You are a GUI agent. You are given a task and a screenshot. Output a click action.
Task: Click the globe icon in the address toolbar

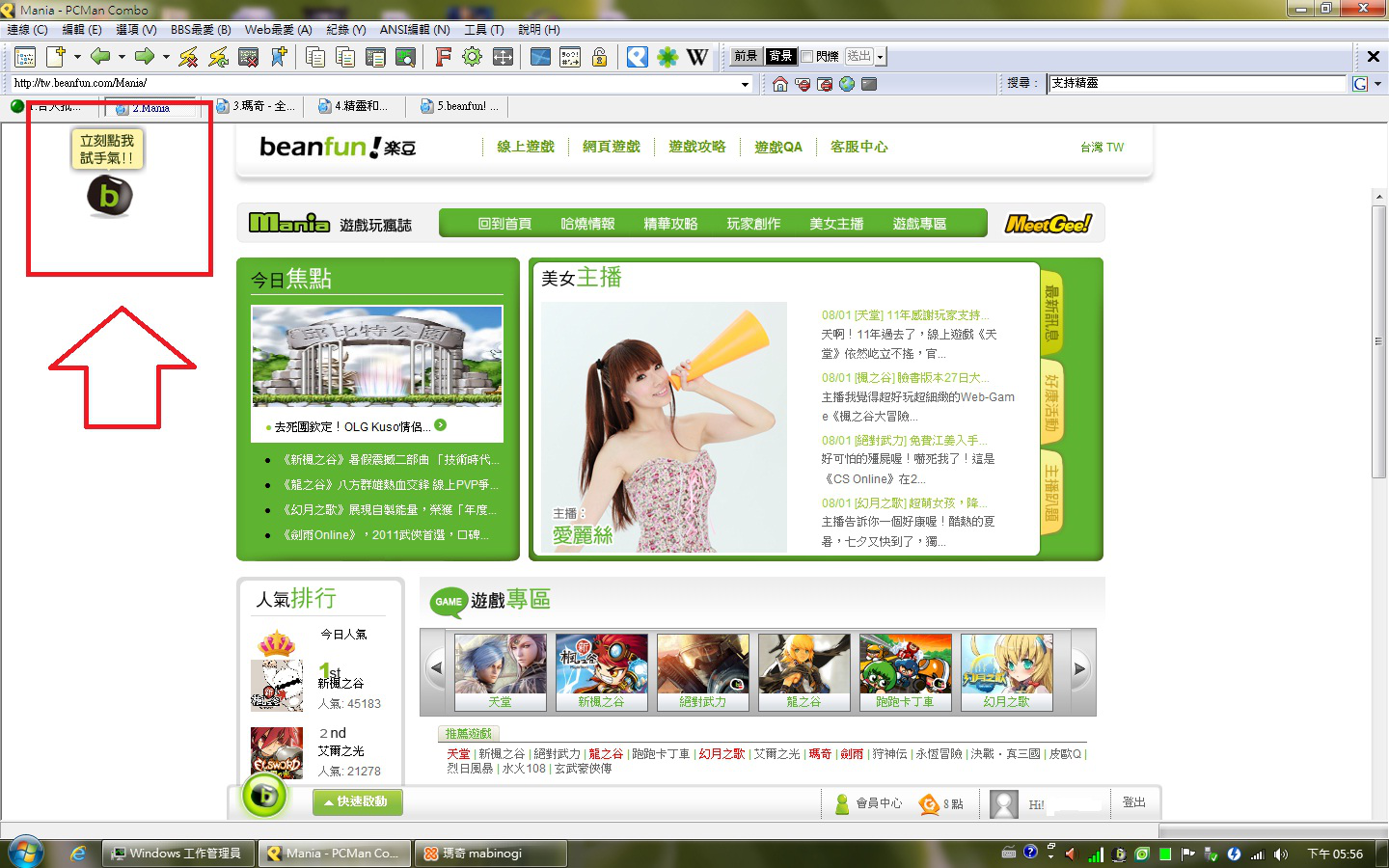[x=847, y=84]
